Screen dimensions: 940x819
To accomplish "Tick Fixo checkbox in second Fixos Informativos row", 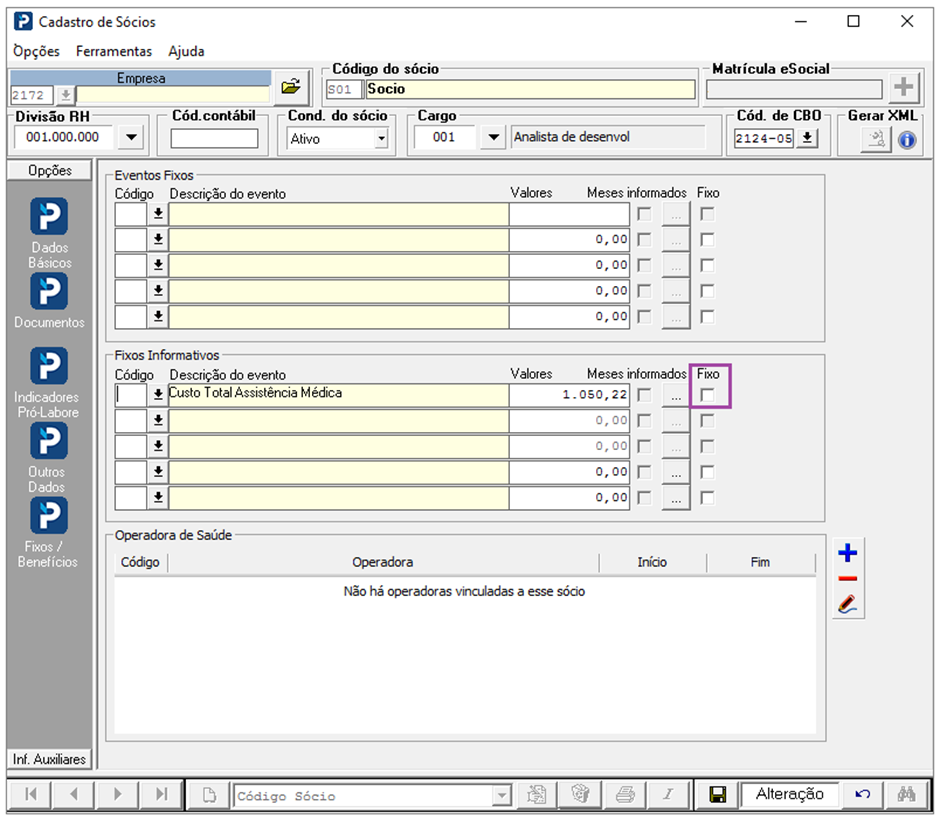I will [707, 421].
